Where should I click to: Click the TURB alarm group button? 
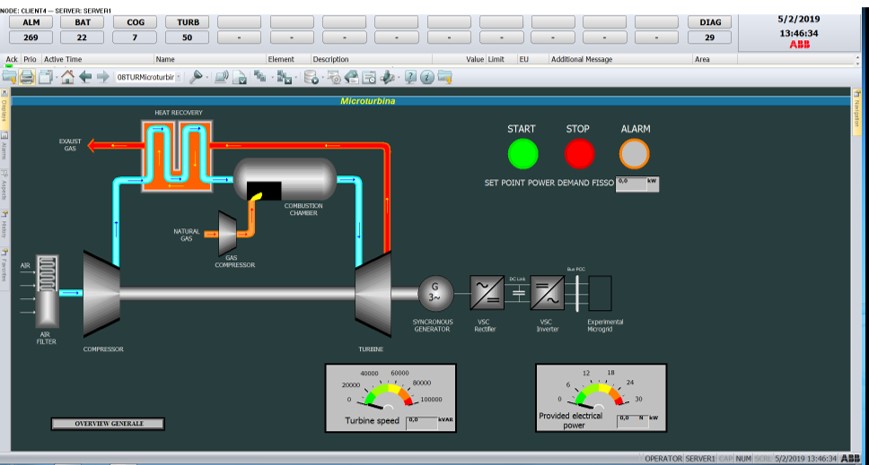coord(188,21)
